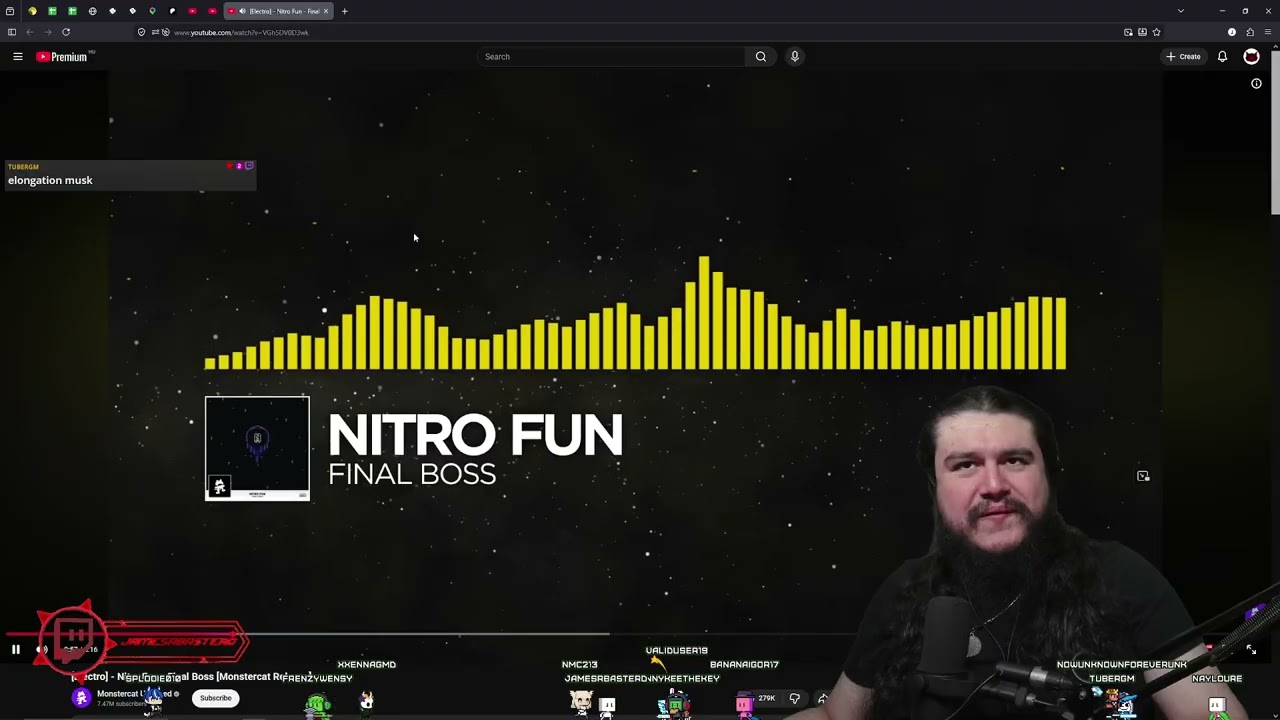This screenshot has height=720, width=1280.
Task: Go forward with the browser forward arrow
Action: click(x=47, y=32)
